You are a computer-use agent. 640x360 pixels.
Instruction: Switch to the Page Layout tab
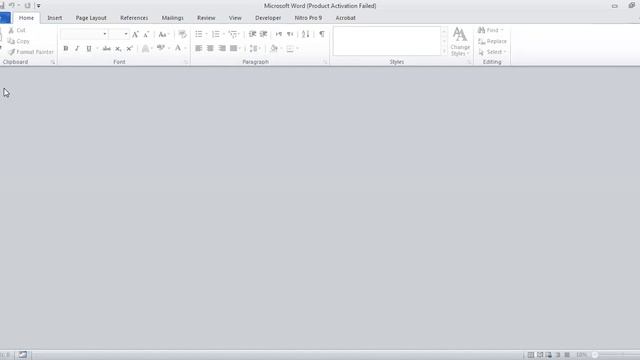[x=91, y=18]
